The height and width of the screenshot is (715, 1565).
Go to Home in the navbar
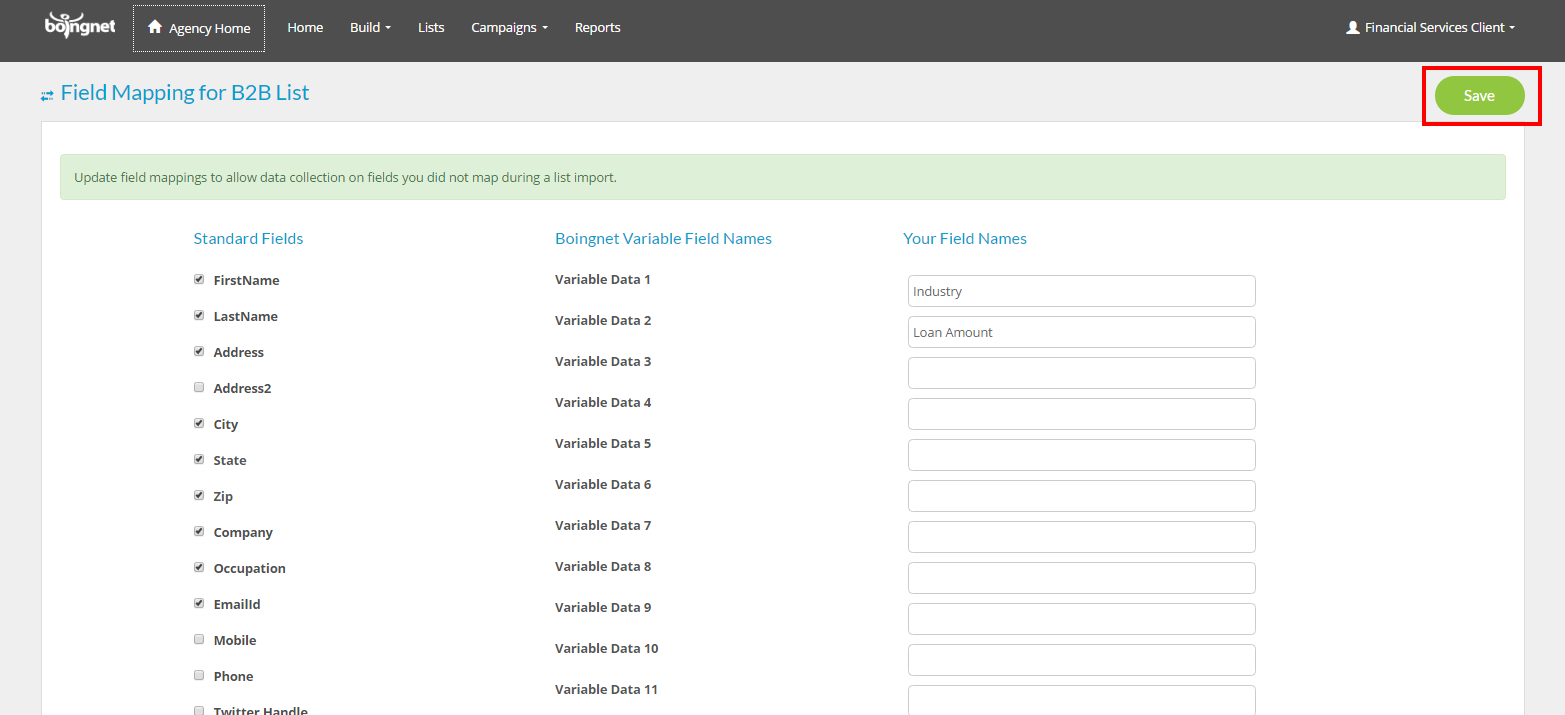click(x=305, y=28)
